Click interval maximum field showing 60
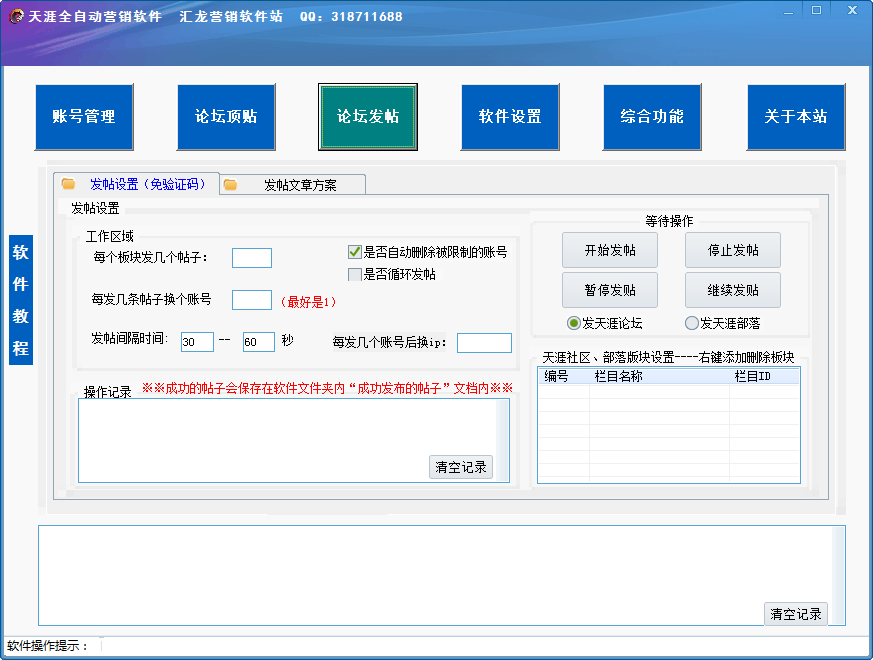873x660 pixels. click(259, 342)
